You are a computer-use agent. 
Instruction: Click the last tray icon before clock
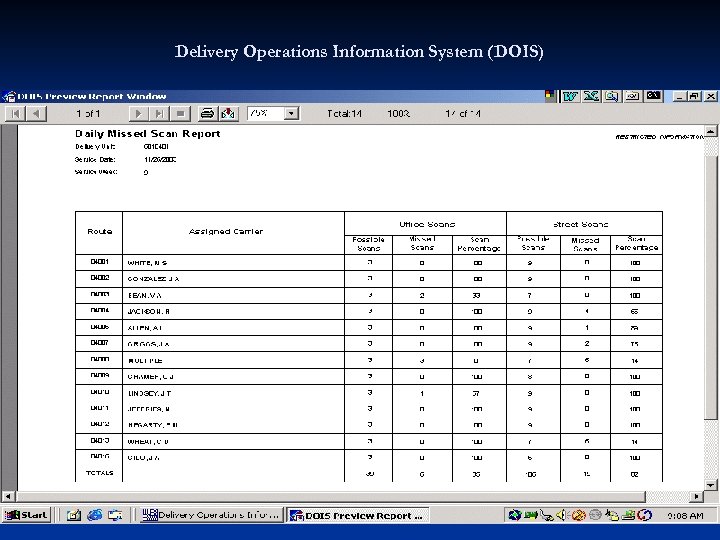pos(645,515)
